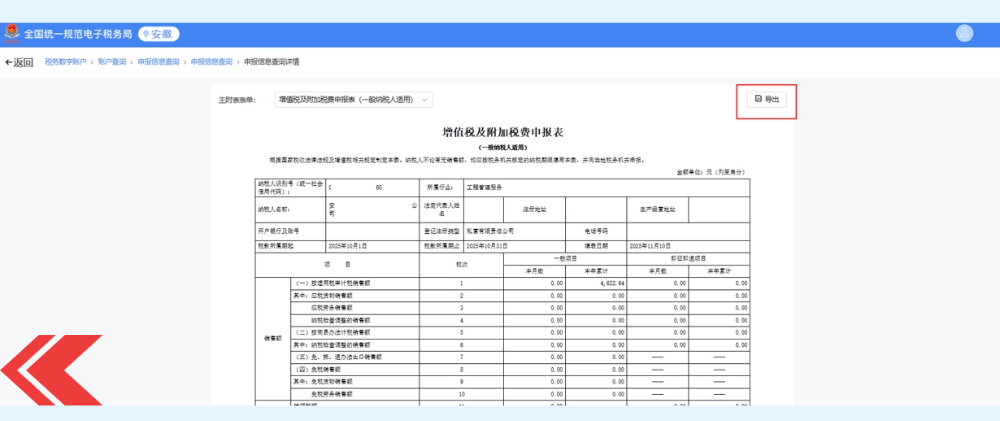1000x421 pixels.
Task: Open the 申报信息查询 breadcrumb just before 申报信息查询详情
Action: point(211,62)
